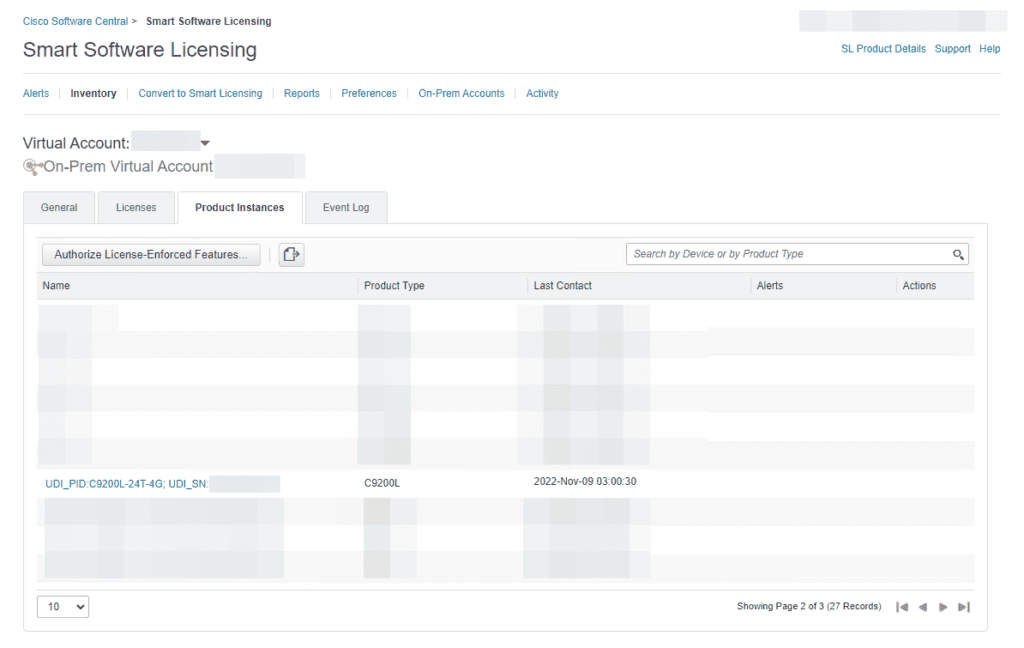
Task: Click Authorize License-Enforced Features button
Action: (151, 255)
